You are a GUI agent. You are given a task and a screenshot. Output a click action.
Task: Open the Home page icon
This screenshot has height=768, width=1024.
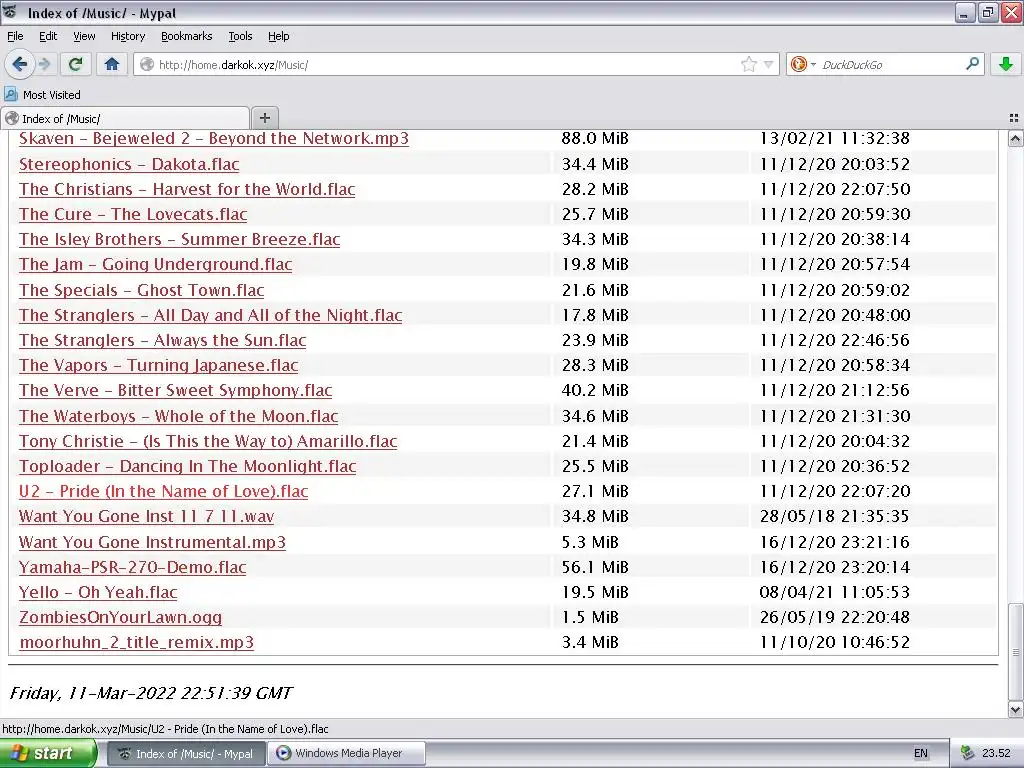pos(112,64)
